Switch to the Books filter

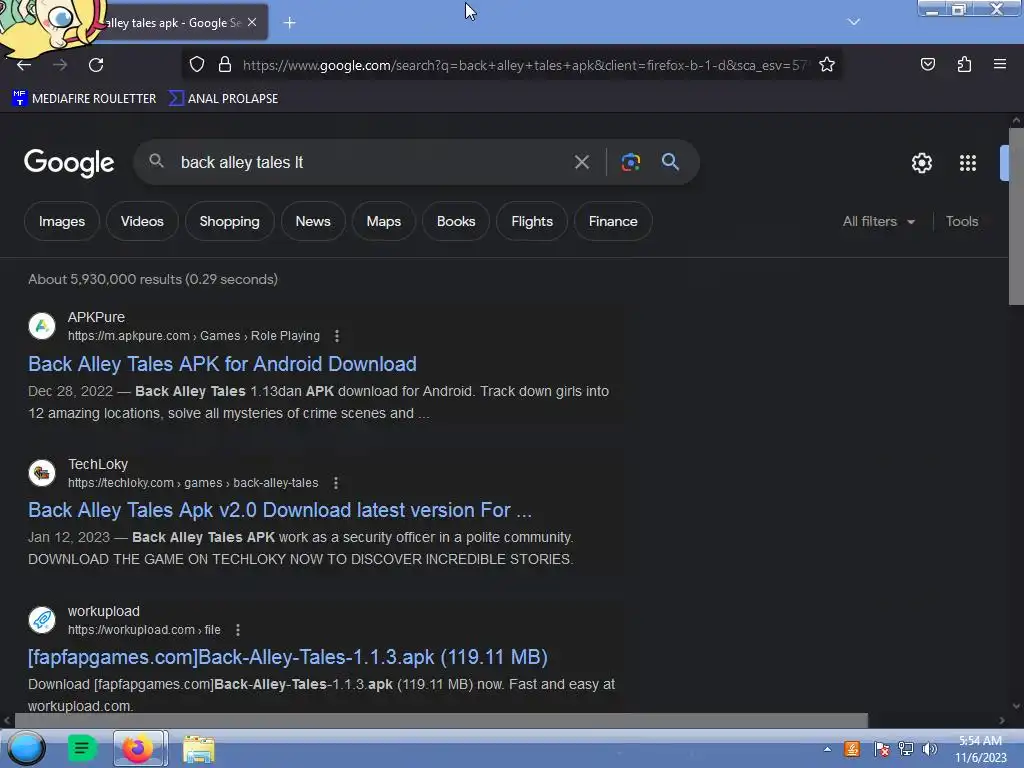456,221
